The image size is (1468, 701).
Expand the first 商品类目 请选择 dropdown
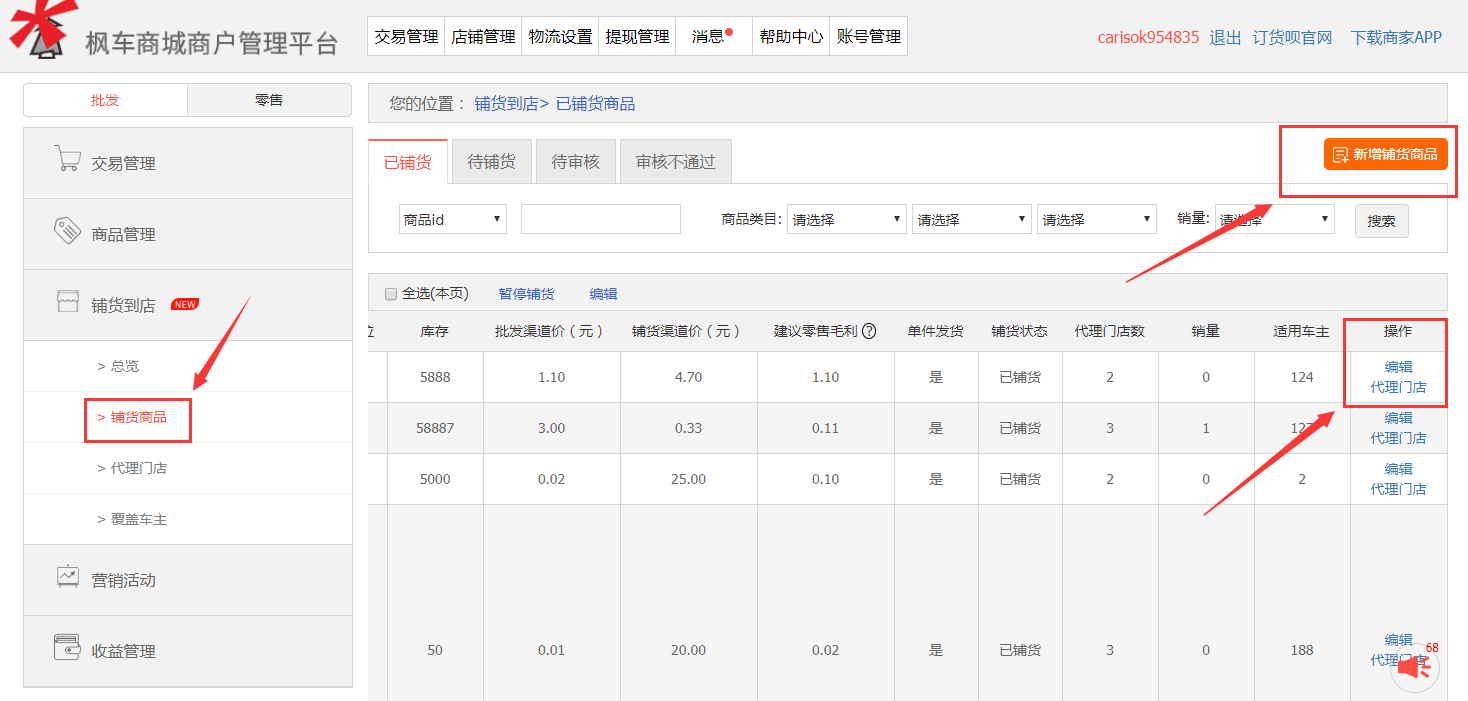tap(846, 219)
